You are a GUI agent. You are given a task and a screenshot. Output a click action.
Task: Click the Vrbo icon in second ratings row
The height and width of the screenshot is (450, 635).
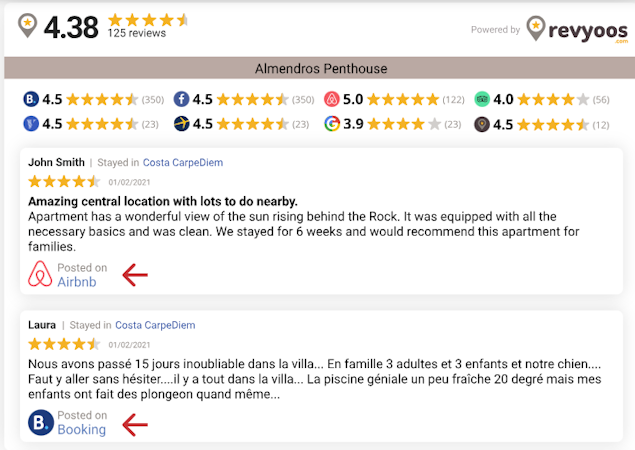(x=31, y=124)
